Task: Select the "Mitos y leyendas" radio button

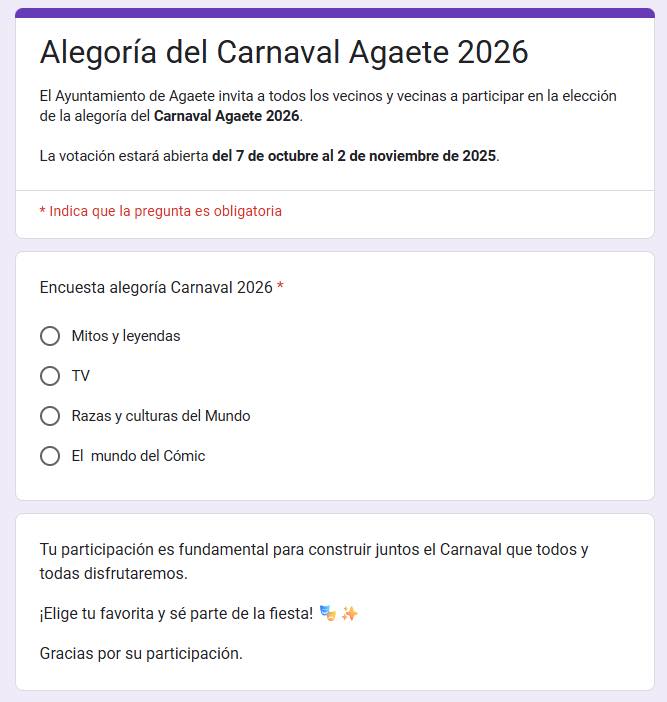Action: 50,336
